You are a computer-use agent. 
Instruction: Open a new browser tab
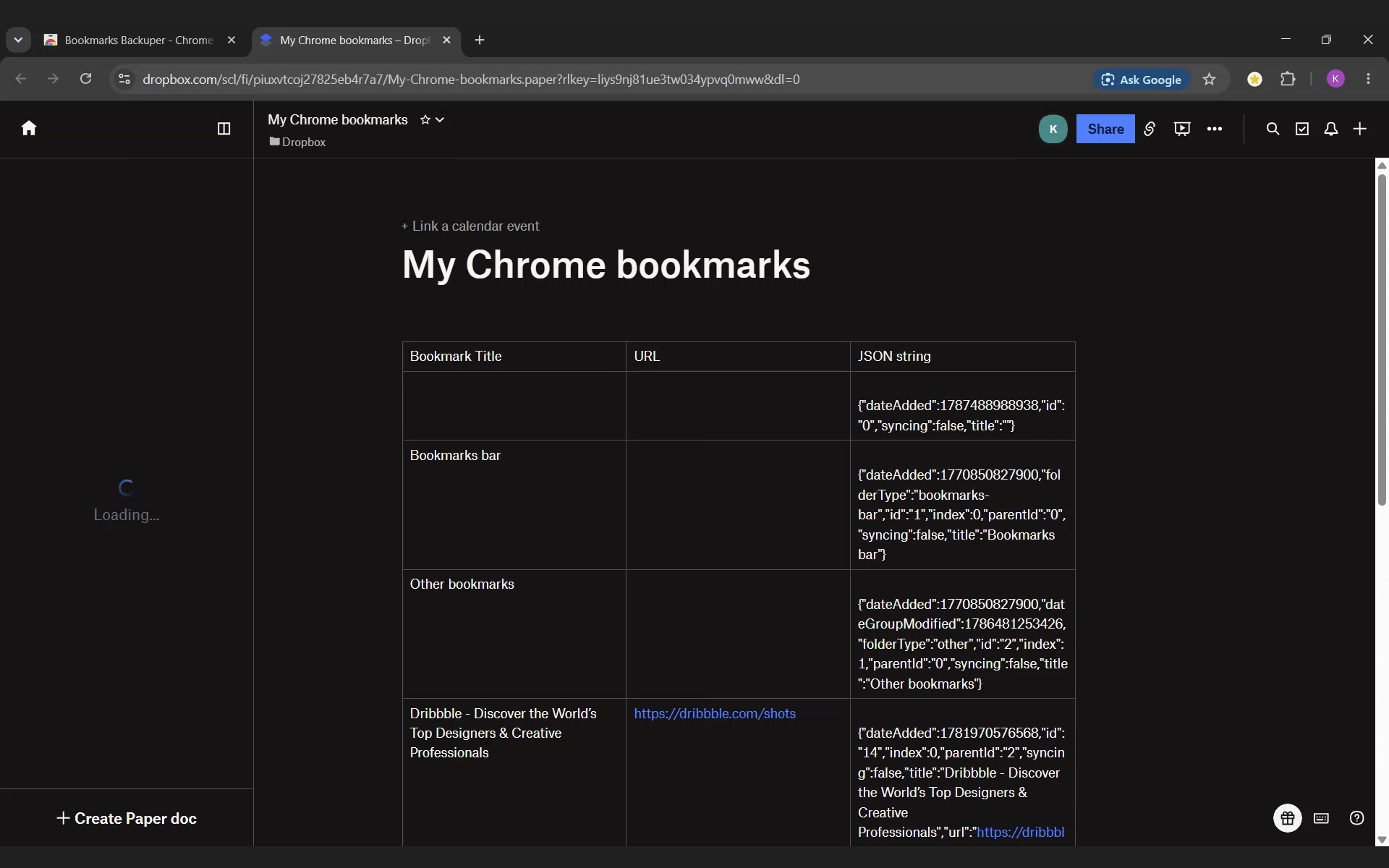coord(480,41)
